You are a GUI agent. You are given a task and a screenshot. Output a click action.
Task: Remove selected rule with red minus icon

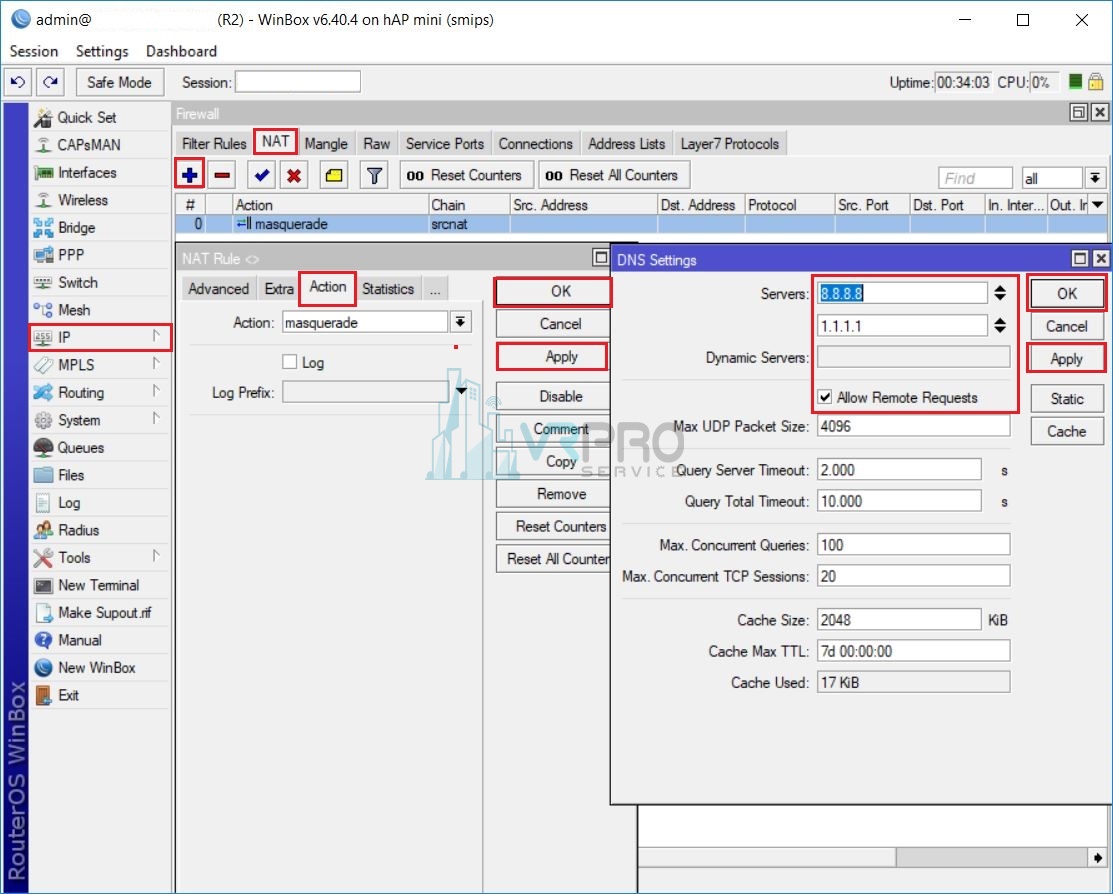(222, 175)
